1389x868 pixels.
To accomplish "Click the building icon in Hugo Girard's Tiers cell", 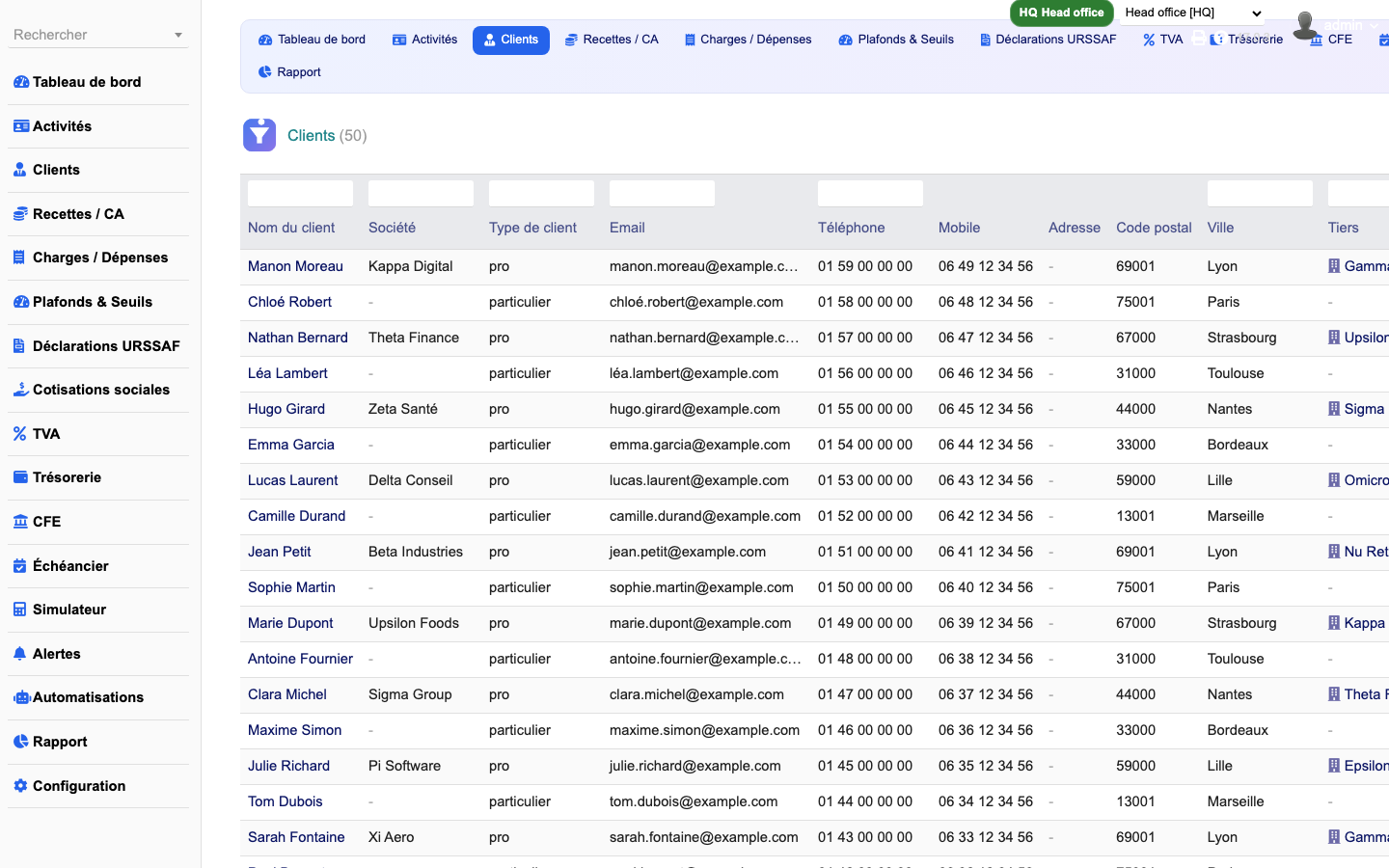I will tap(1334, 409).
